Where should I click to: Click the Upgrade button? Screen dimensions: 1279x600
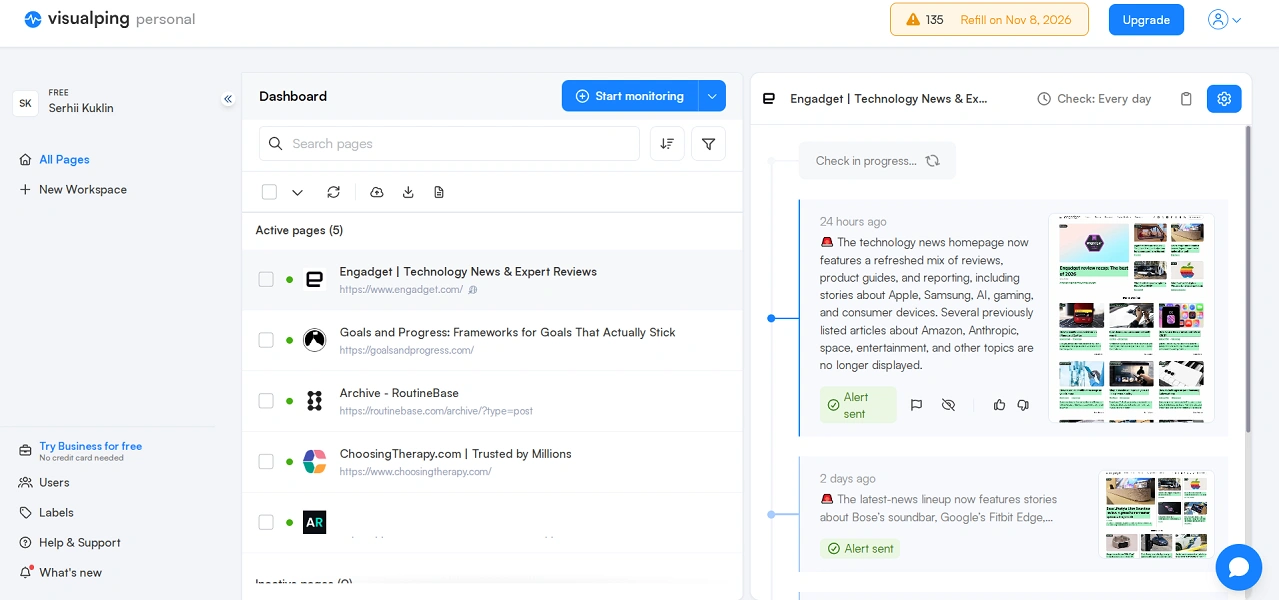[1146, 20]
